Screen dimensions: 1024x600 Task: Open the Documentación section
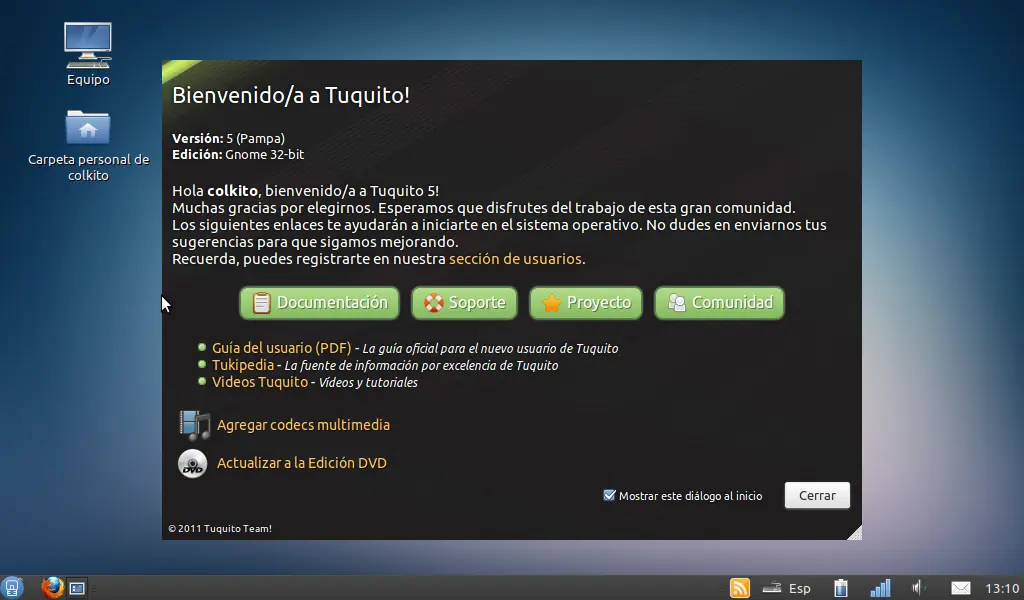[319, 303]
